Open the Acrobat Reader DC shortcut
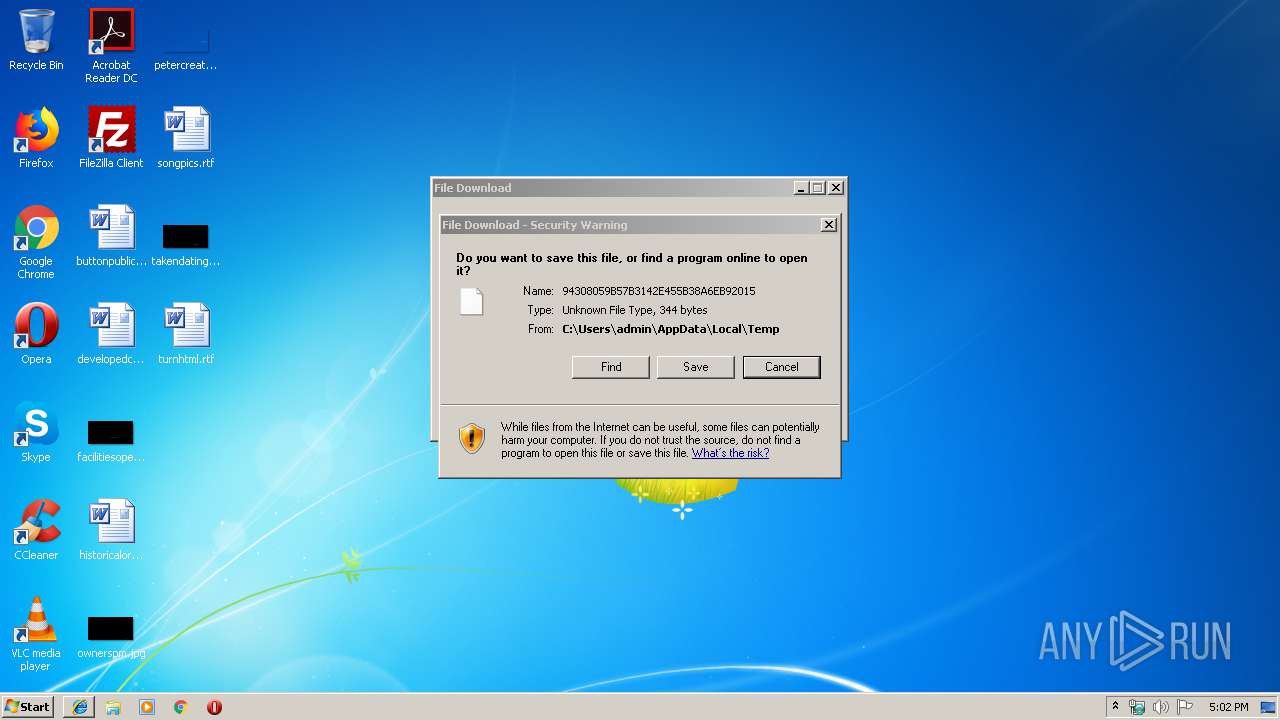 111,45
